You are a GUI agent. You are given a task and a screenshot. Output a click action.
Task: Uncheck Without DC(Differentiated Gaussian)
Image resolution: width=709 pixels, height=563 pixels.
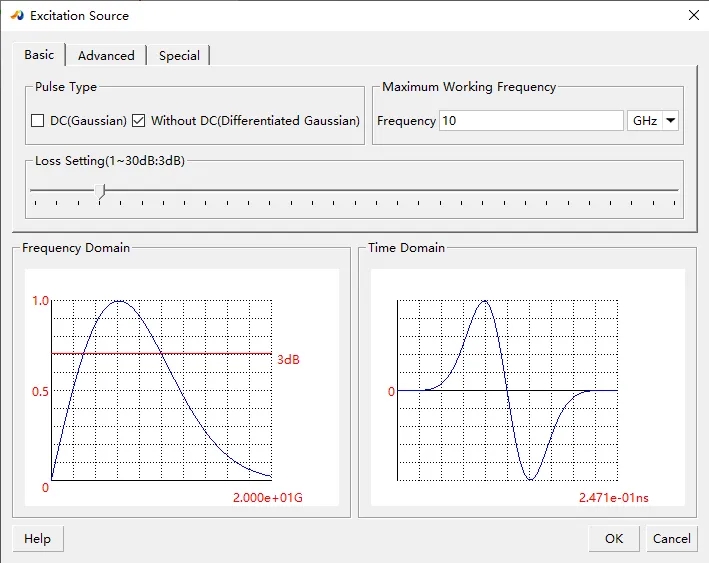click(x=139, y=121)
